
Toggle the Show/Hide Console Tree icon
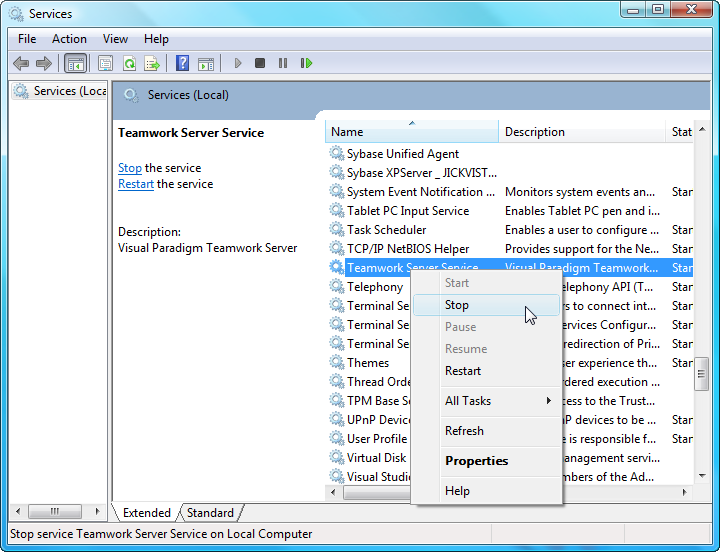coord(75,63)
